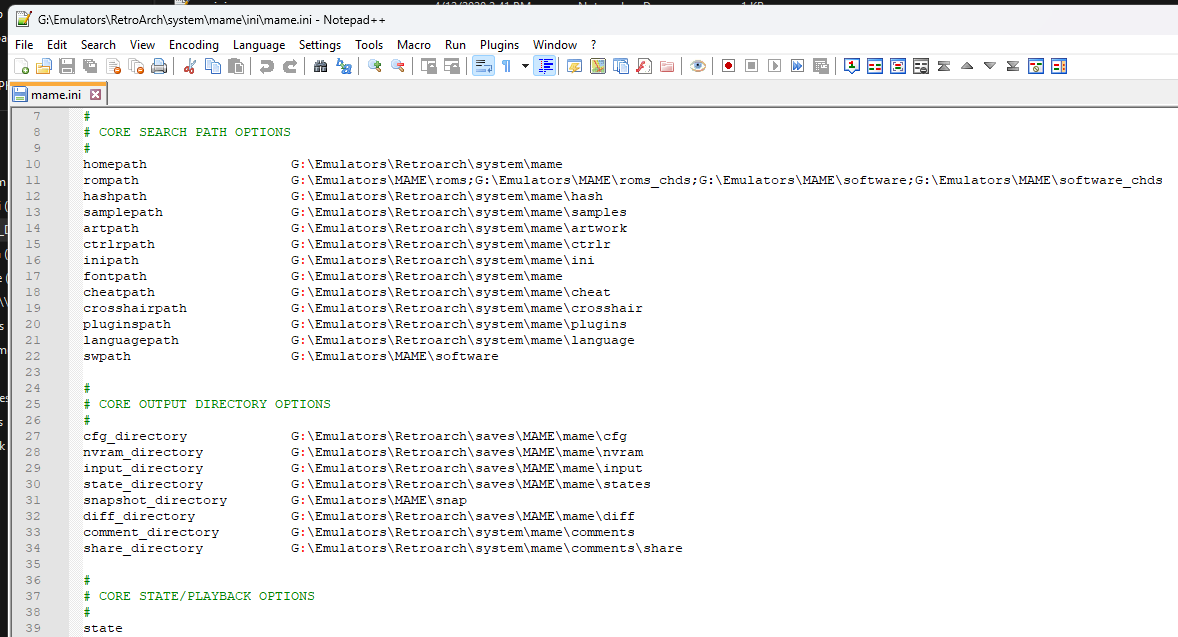Click the 'rompath' line text
Image resolution: width=1178 pixels, height=637 pixels.
point(111,180)
